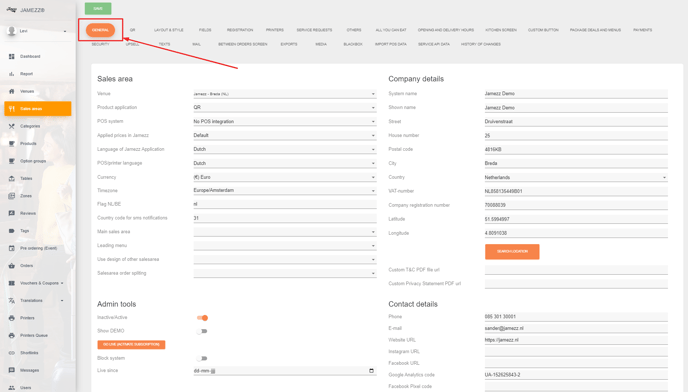
Task: Click the Tables icon
Action: [x=12, y=179]
